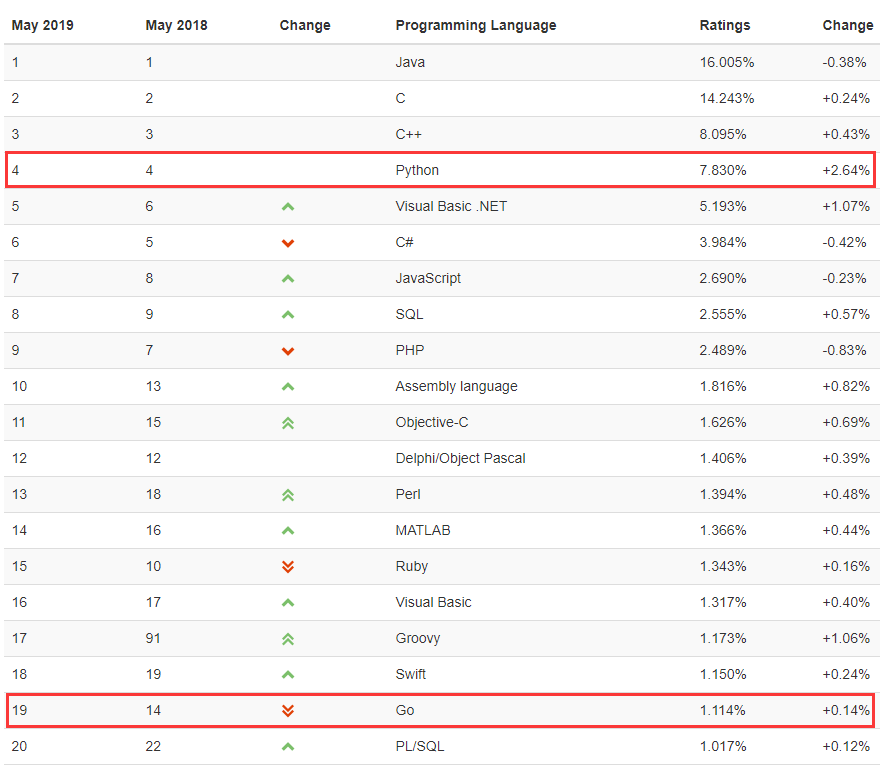880x777 pixels.
Task: Click the 16.005% rating for Java
Action: coord(727,62)
